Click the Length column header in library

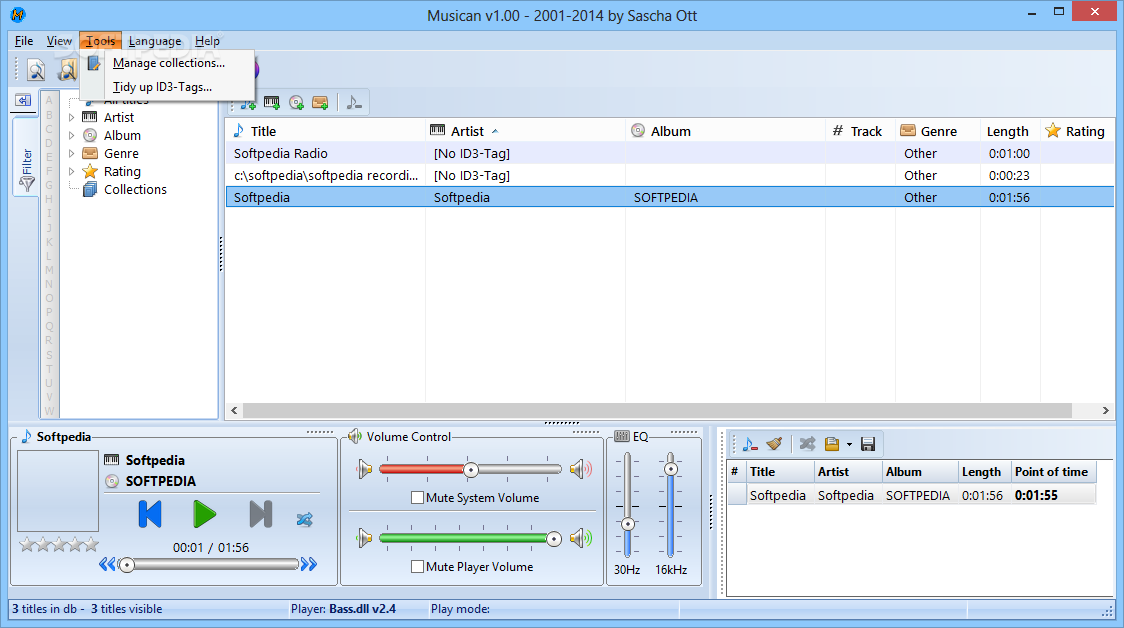point(1009,130)
